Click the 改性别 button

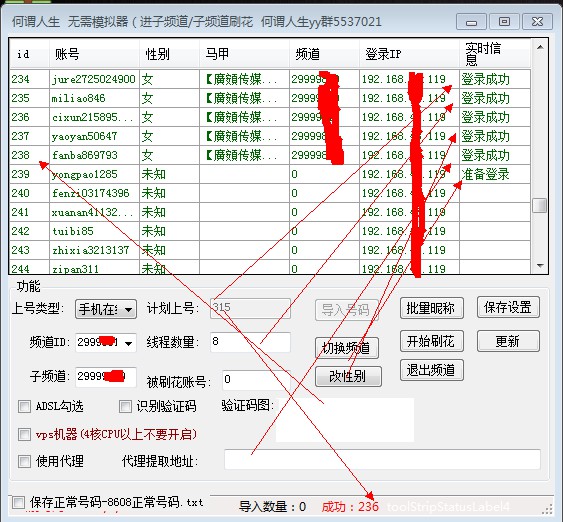tap(348, 376)
